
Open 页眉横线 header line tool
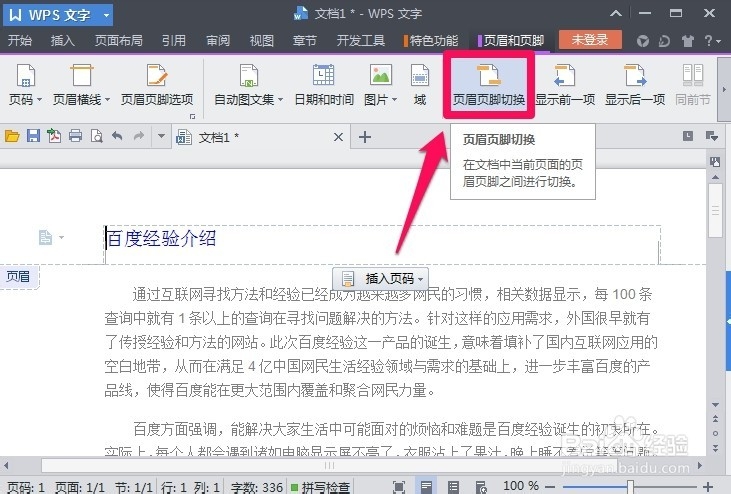point(82,75)
